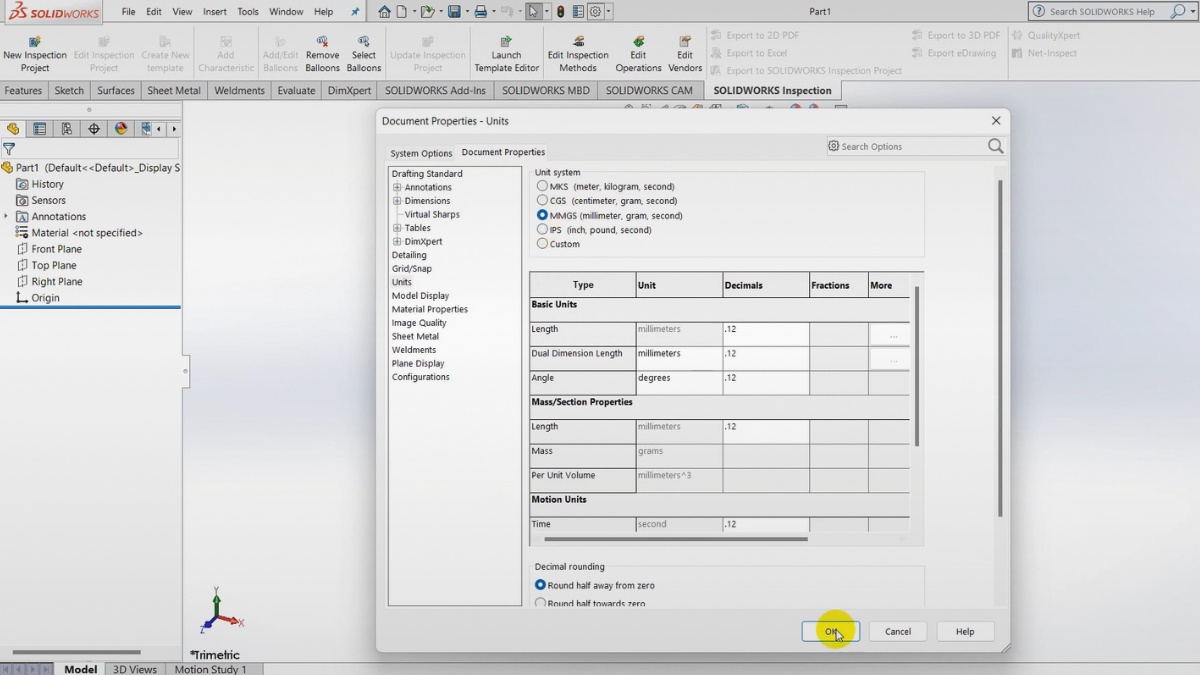The width and height of the screenshot is (1200, 675).
Task: Select Round half towards zero option
Action: point(541,603)
